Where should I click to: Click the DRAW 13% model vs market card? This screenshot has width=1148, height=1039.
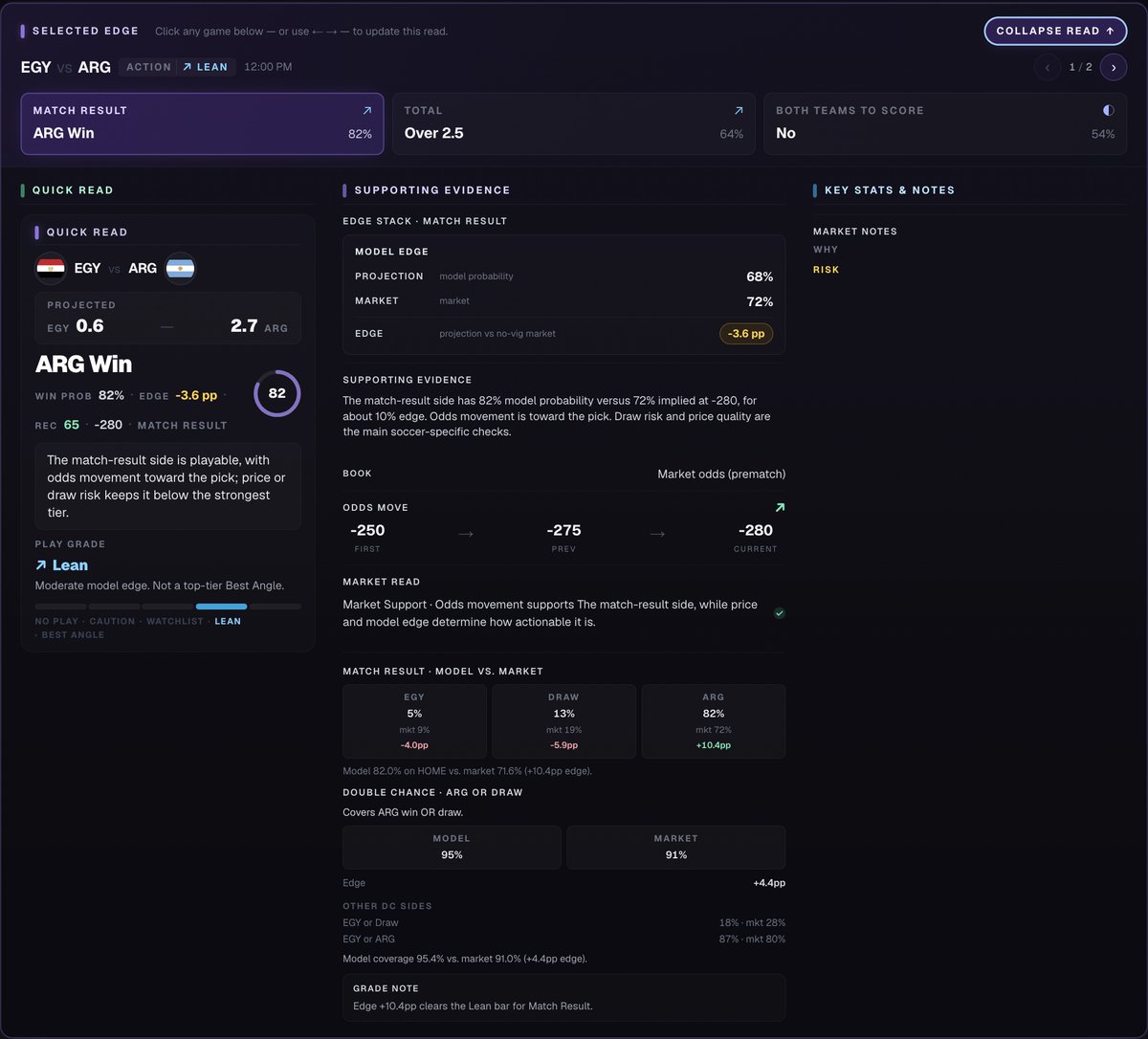[x=563, y=721]
